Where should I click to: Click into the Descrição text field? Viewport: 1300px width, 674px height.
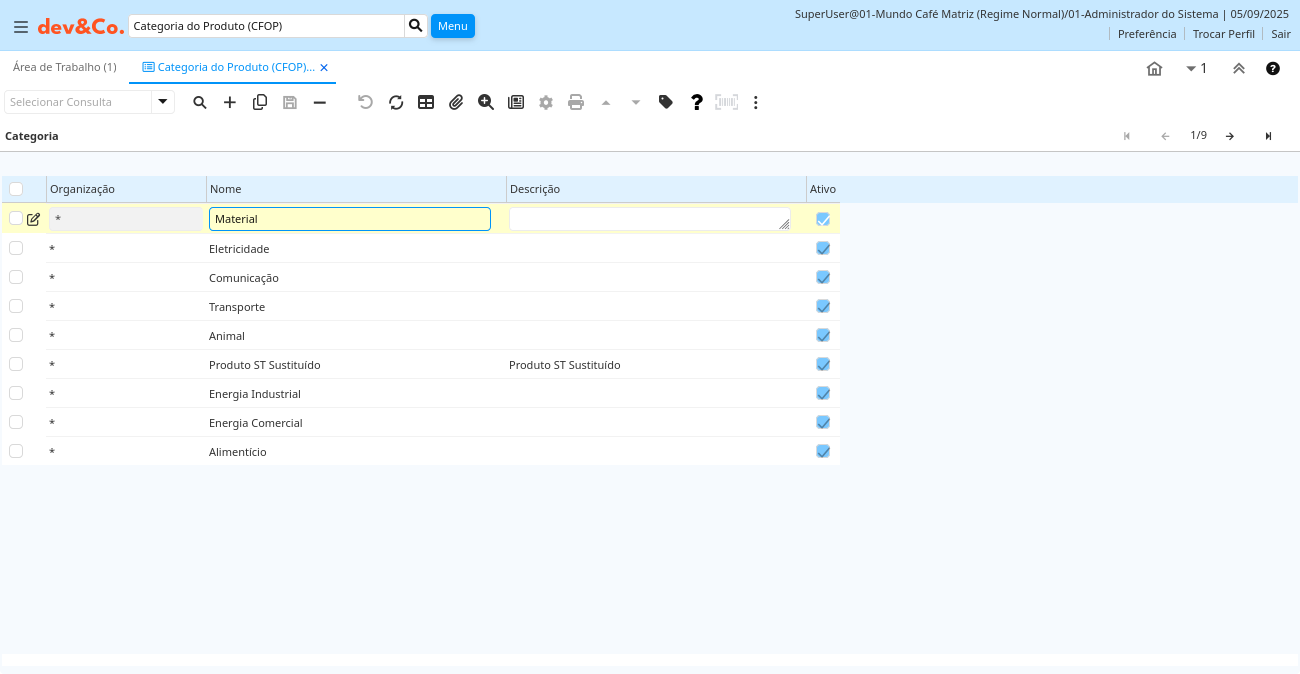coord(648,219)
